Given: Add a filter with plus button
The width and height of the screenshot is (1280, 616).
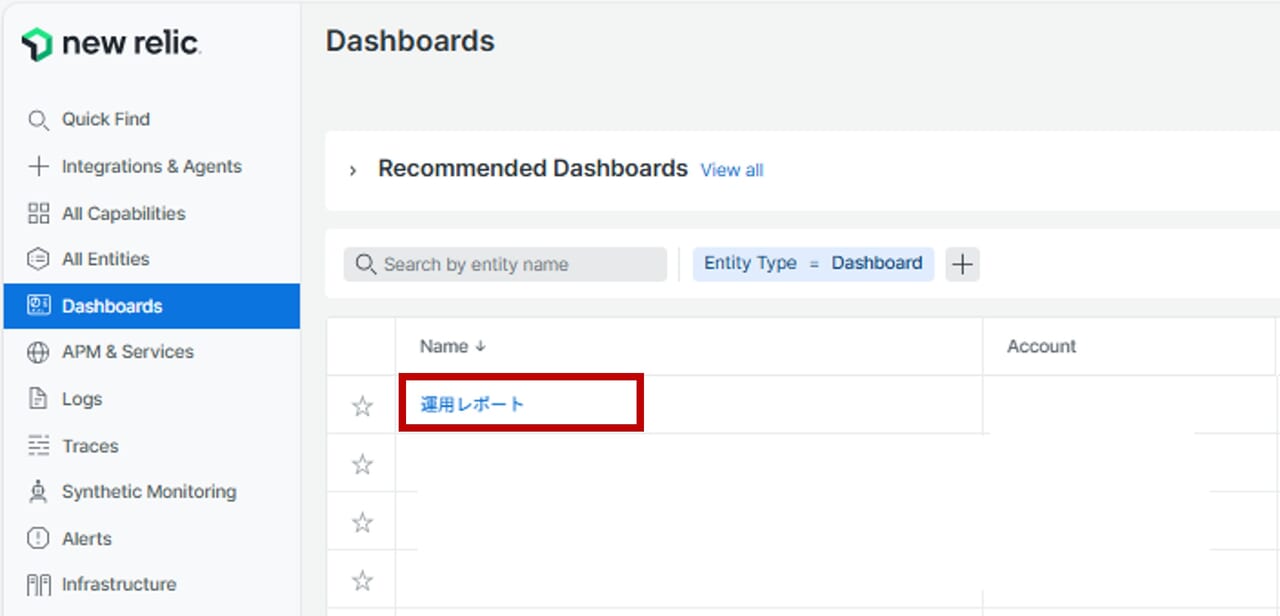Looking at the screenshot, I should tap(962, 265).
